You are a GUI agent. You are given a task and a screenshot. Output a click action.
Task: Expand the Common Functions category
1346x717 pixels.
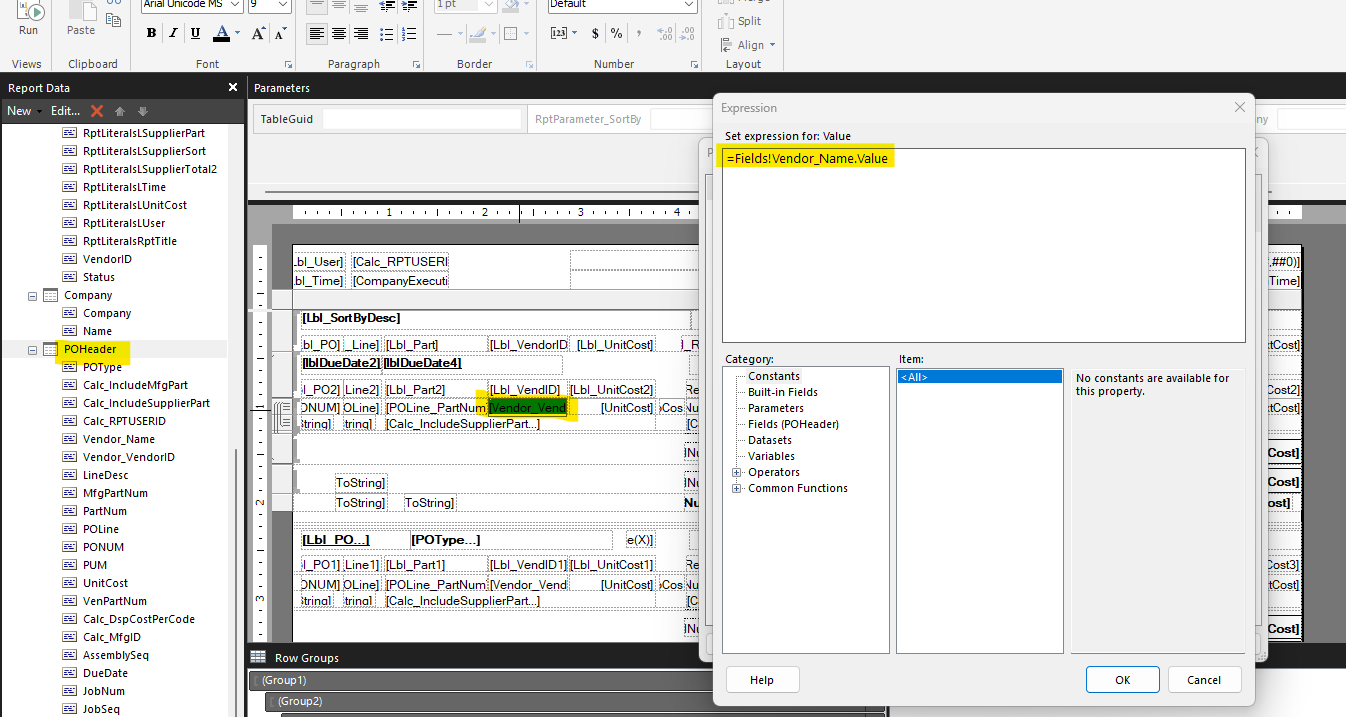point(737,488)
